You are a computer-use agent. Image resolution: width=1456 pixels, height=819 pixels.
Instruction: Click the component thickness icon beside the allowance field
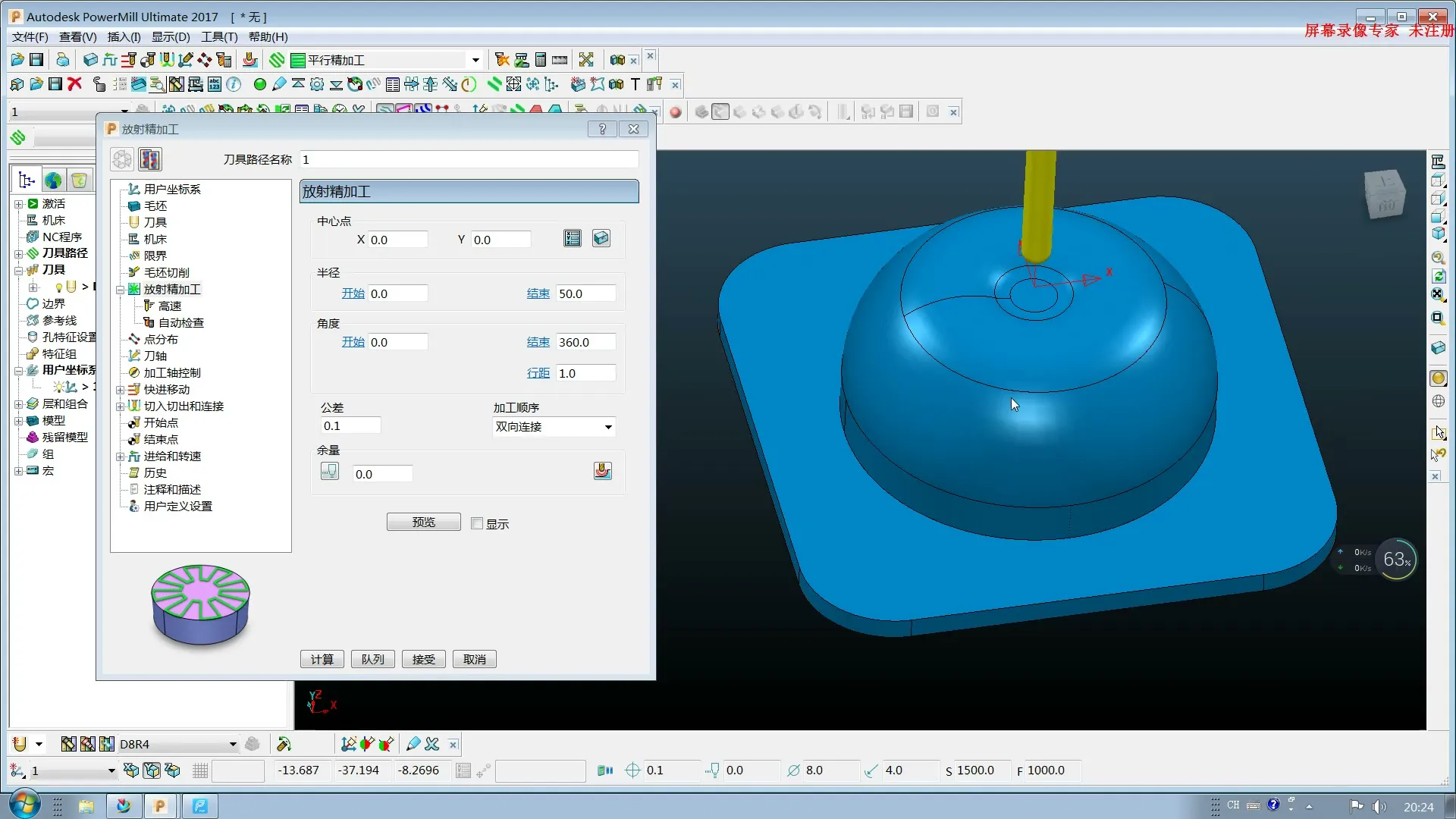(602, 471)
